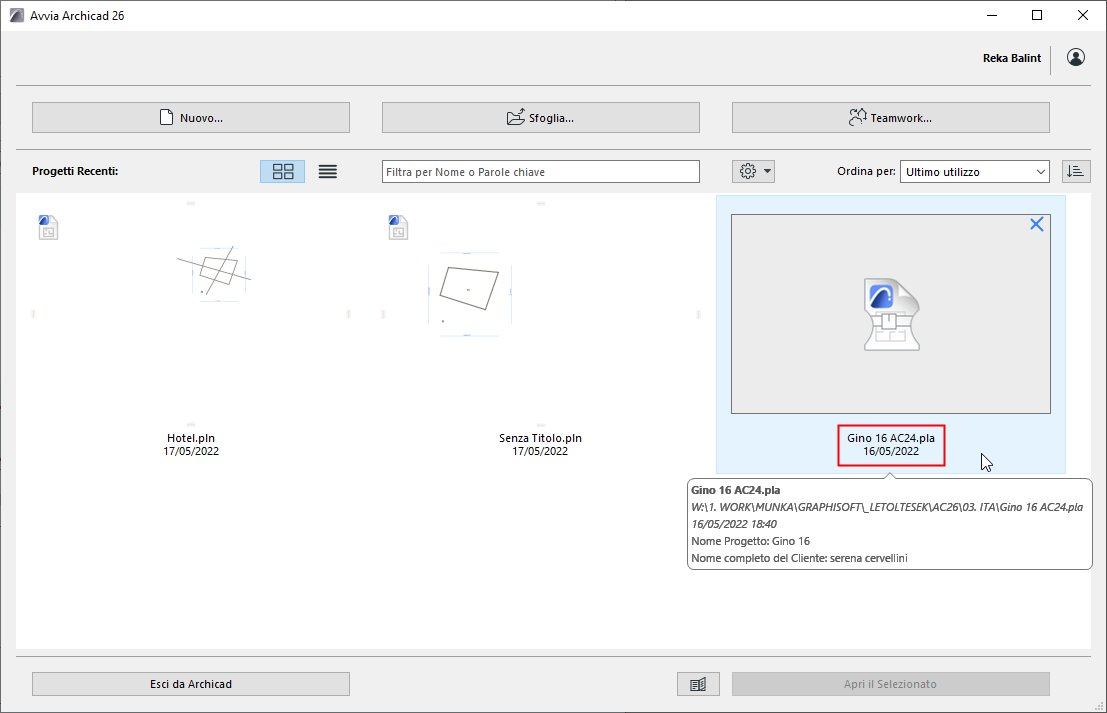Image resolution: width=1107 pixels, height=713 pixels.
Task: Switch to list view of recent projects
Action: tap(328, 172)
